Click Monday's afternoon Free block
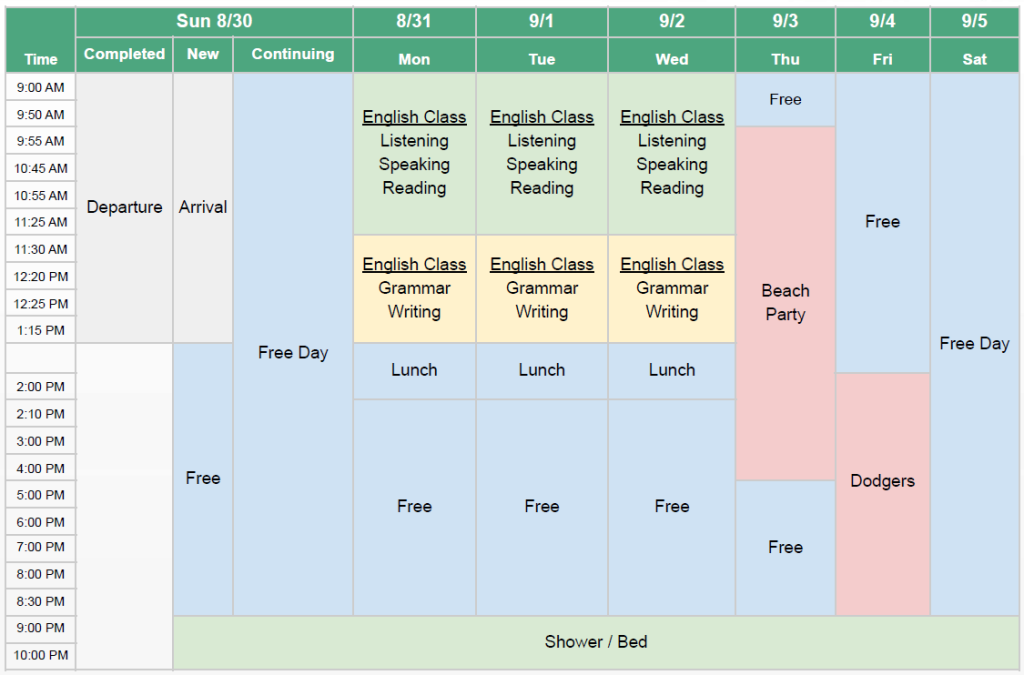 (414, 506)
